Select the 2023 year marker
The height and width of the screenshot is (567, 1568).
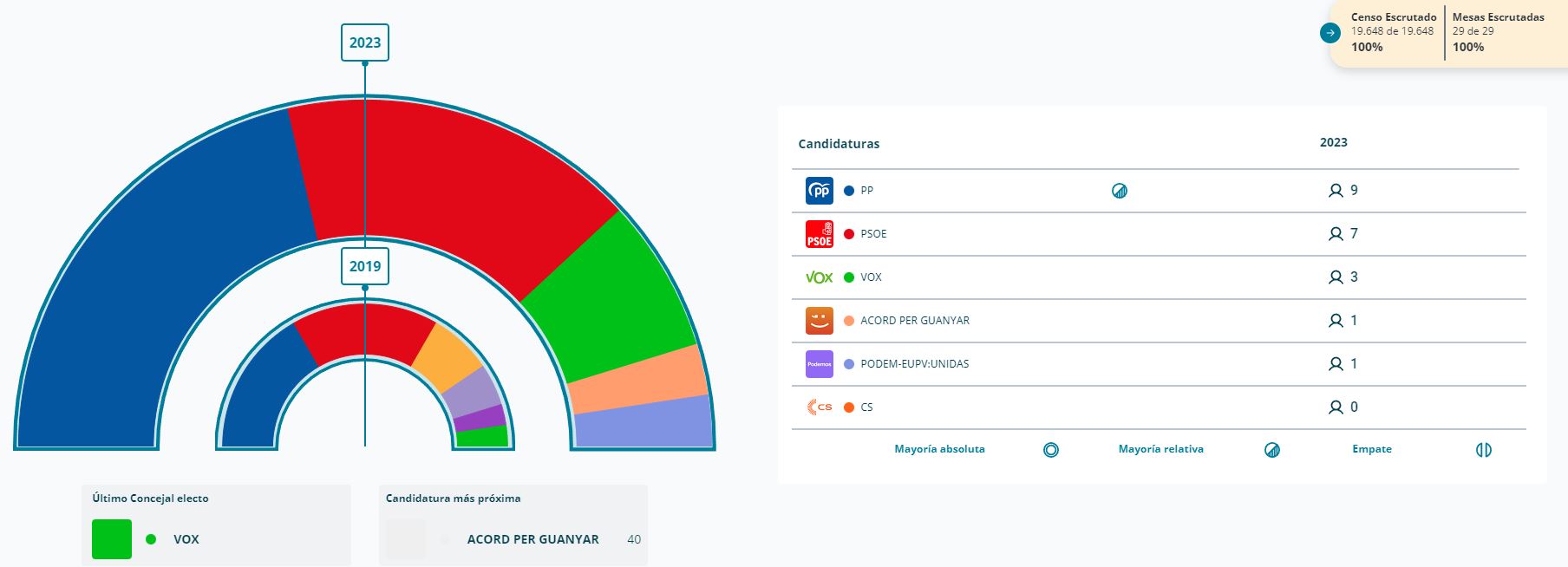pyautogui.click(x=365, y=42)
